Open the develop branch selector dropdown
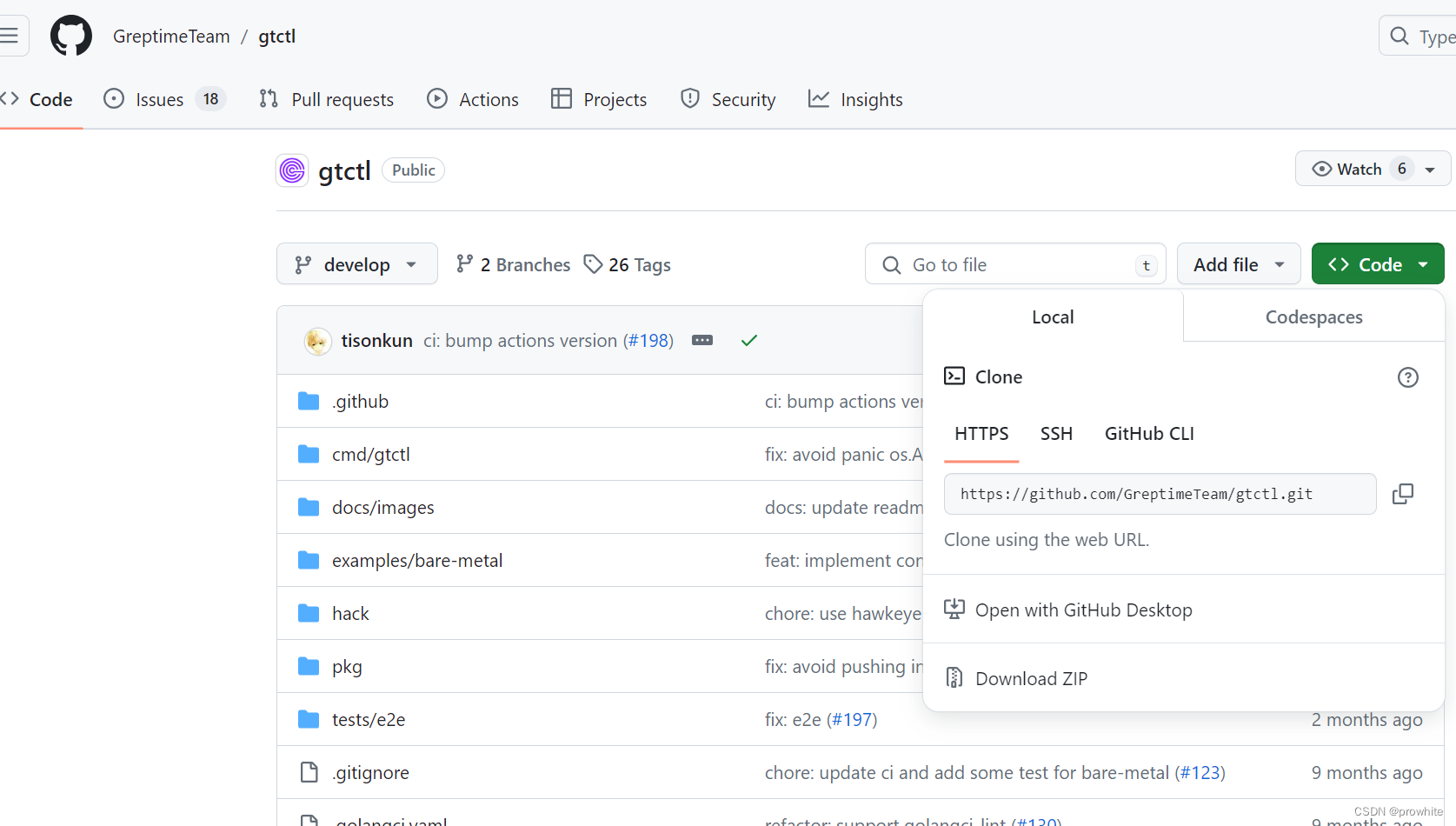Viewport: 1456px width, 826px height. pyautogui.click(x=357, y=264)
